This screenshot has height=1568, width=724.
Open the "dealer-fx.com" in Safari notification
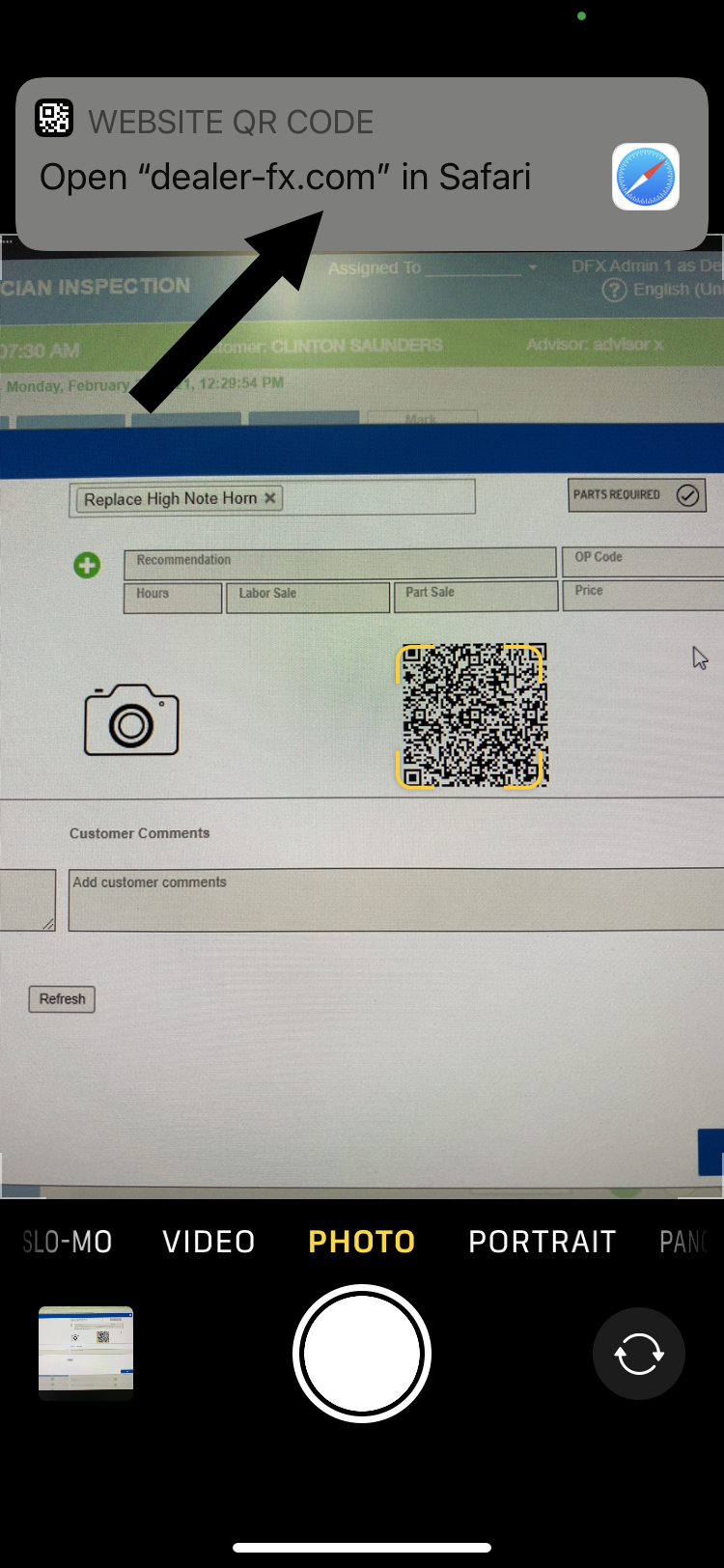coord(362,164)
